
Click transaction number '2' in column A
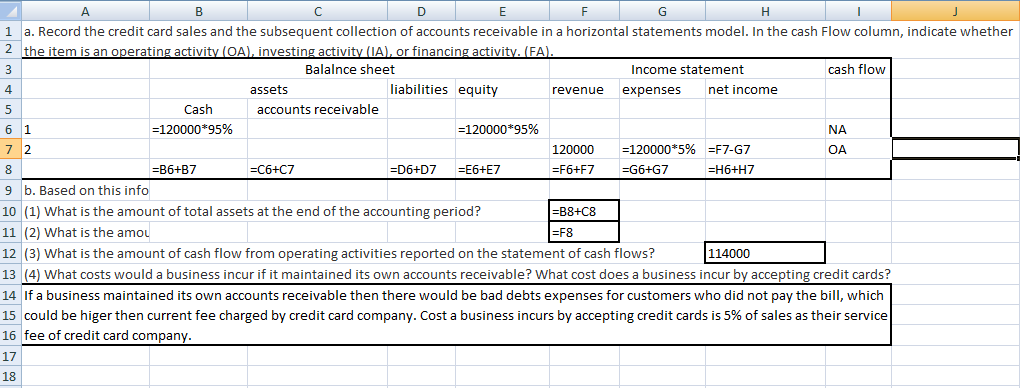[86, 149]
